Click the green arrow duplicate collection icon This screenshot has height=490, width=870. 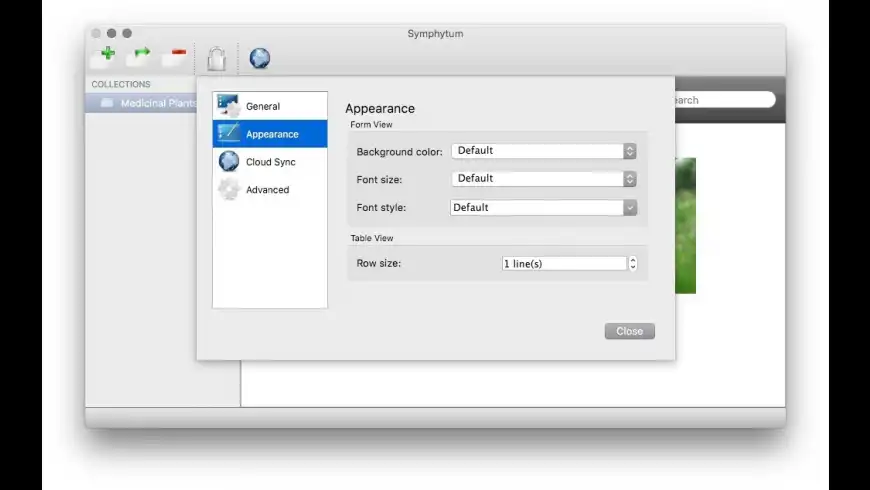[x=139, y=57]
